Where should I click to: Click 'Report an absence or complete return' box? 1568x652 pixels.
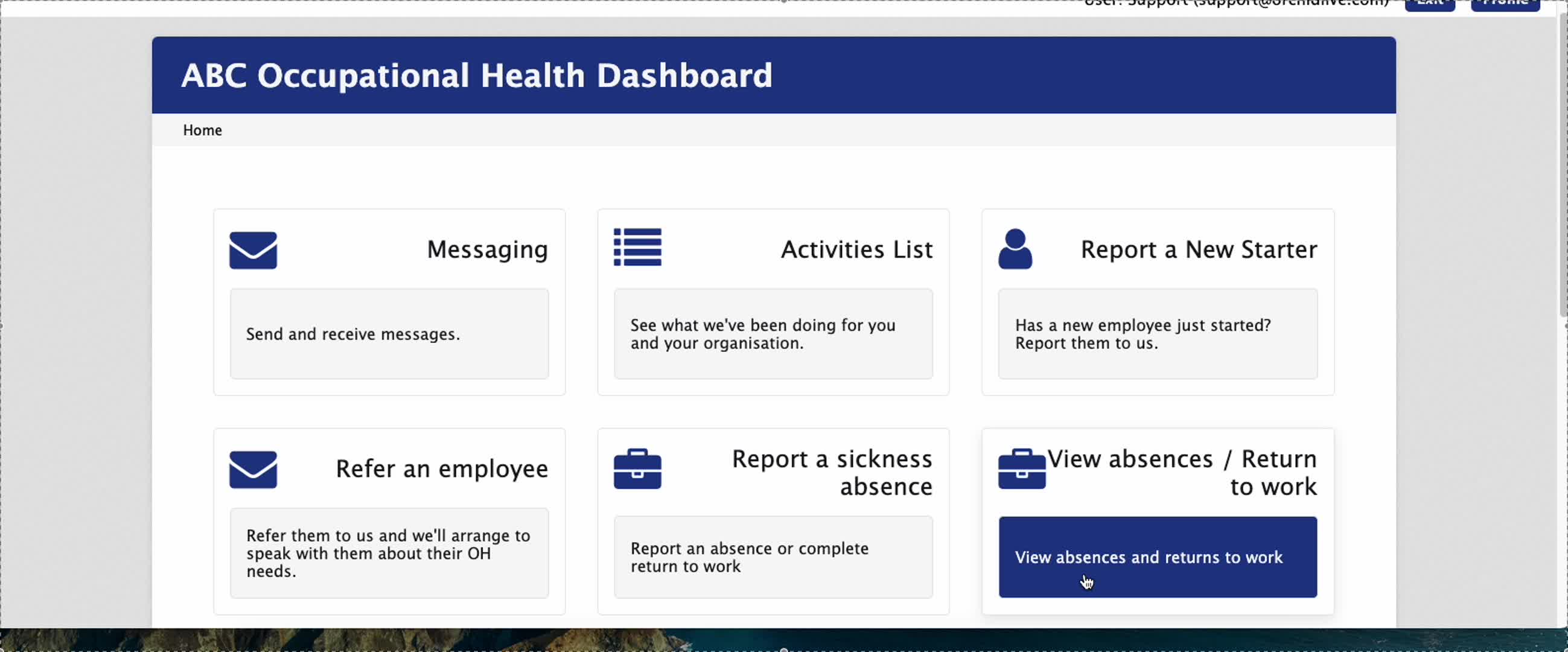773,557
